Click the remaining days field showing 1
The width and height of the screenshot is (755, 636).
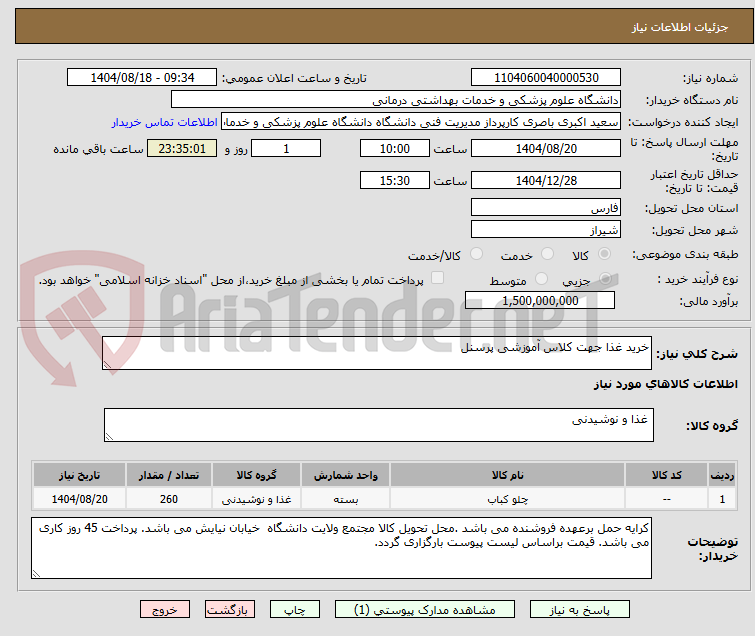click(286, 148)
